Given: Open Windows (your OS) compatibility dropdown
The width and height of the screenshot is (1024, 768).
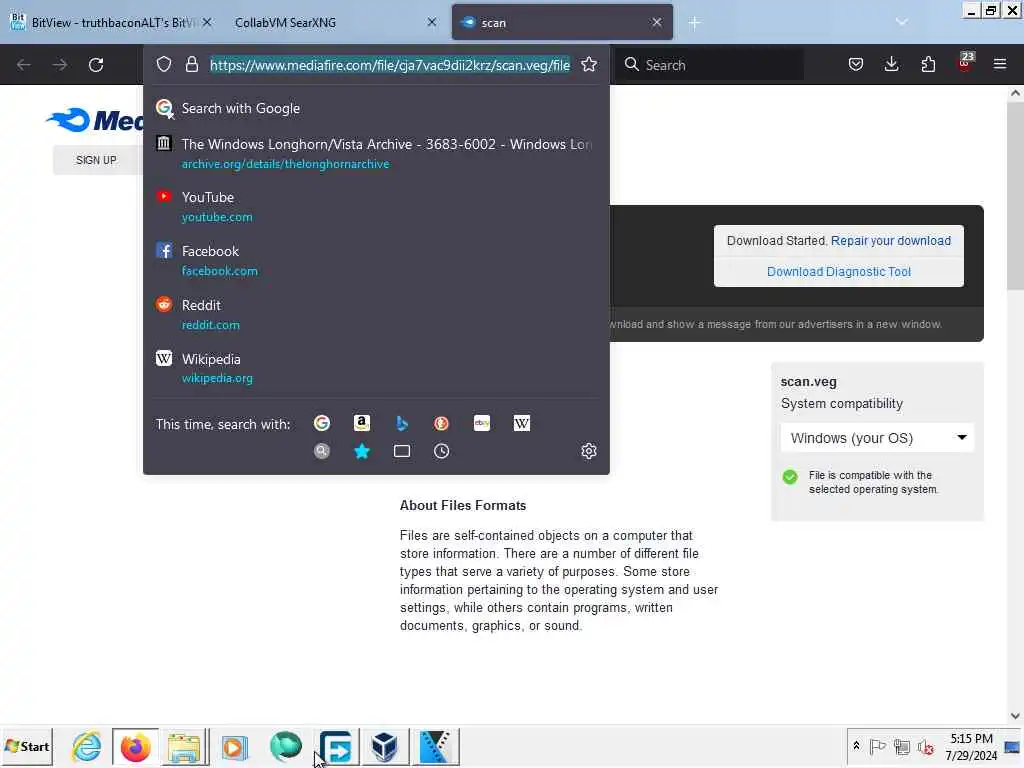Looking at the screenshot, I should 877,438.
